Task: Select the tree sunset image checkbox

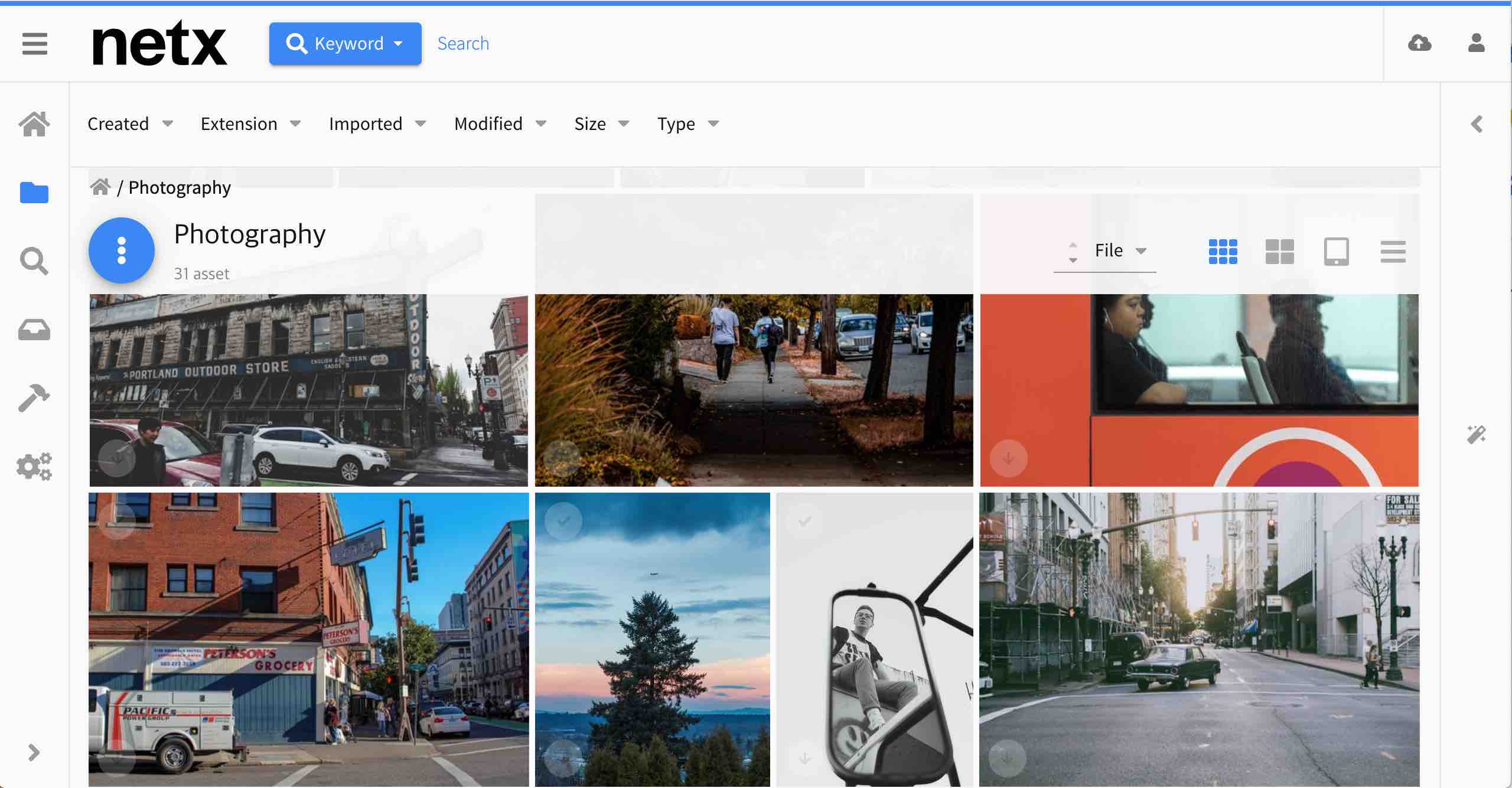Action: tap(563, 521)
